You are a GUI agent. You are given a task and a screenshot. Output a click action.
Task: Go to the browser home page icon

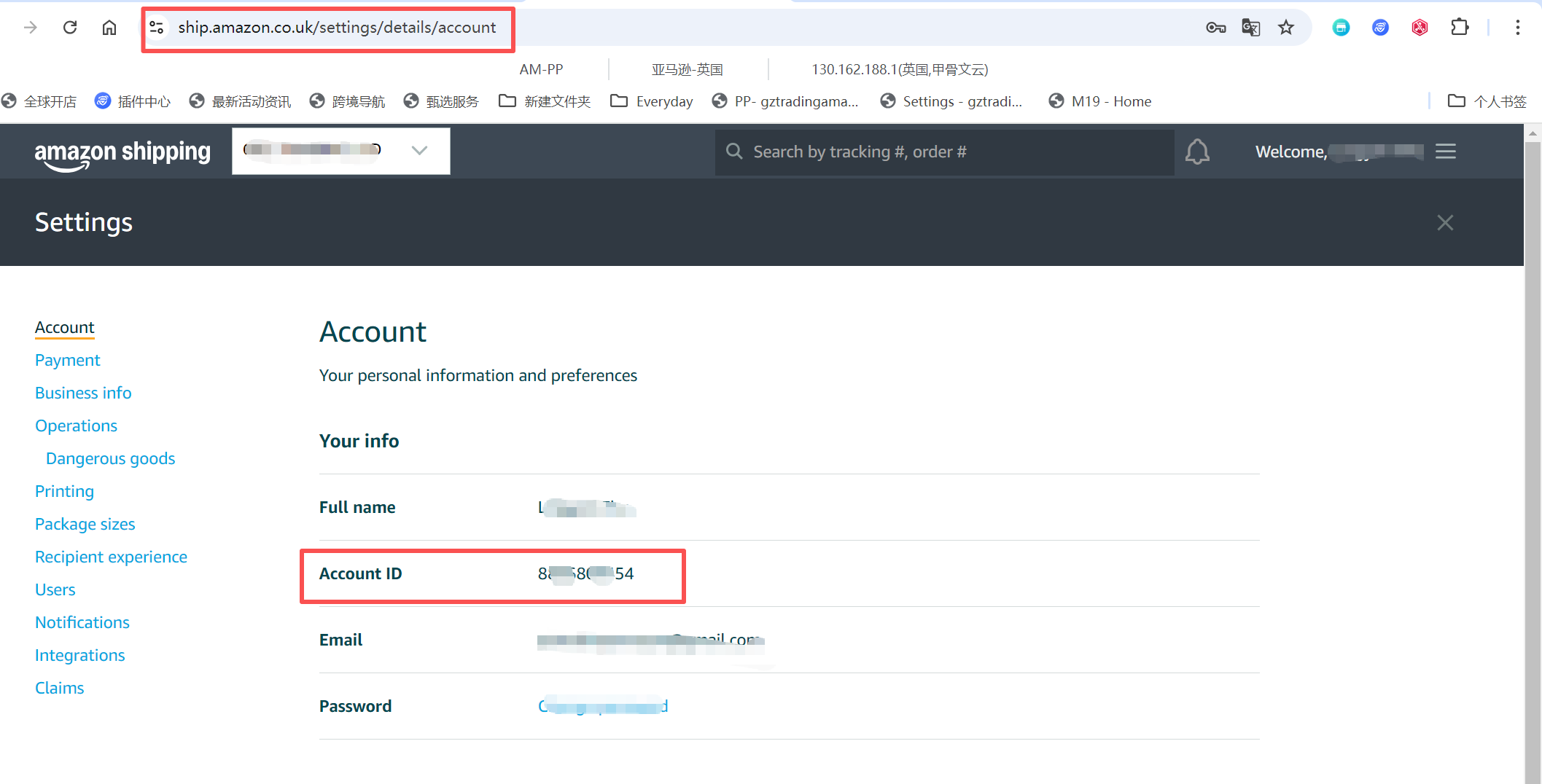pyautogui.click(x=109, y=28)
